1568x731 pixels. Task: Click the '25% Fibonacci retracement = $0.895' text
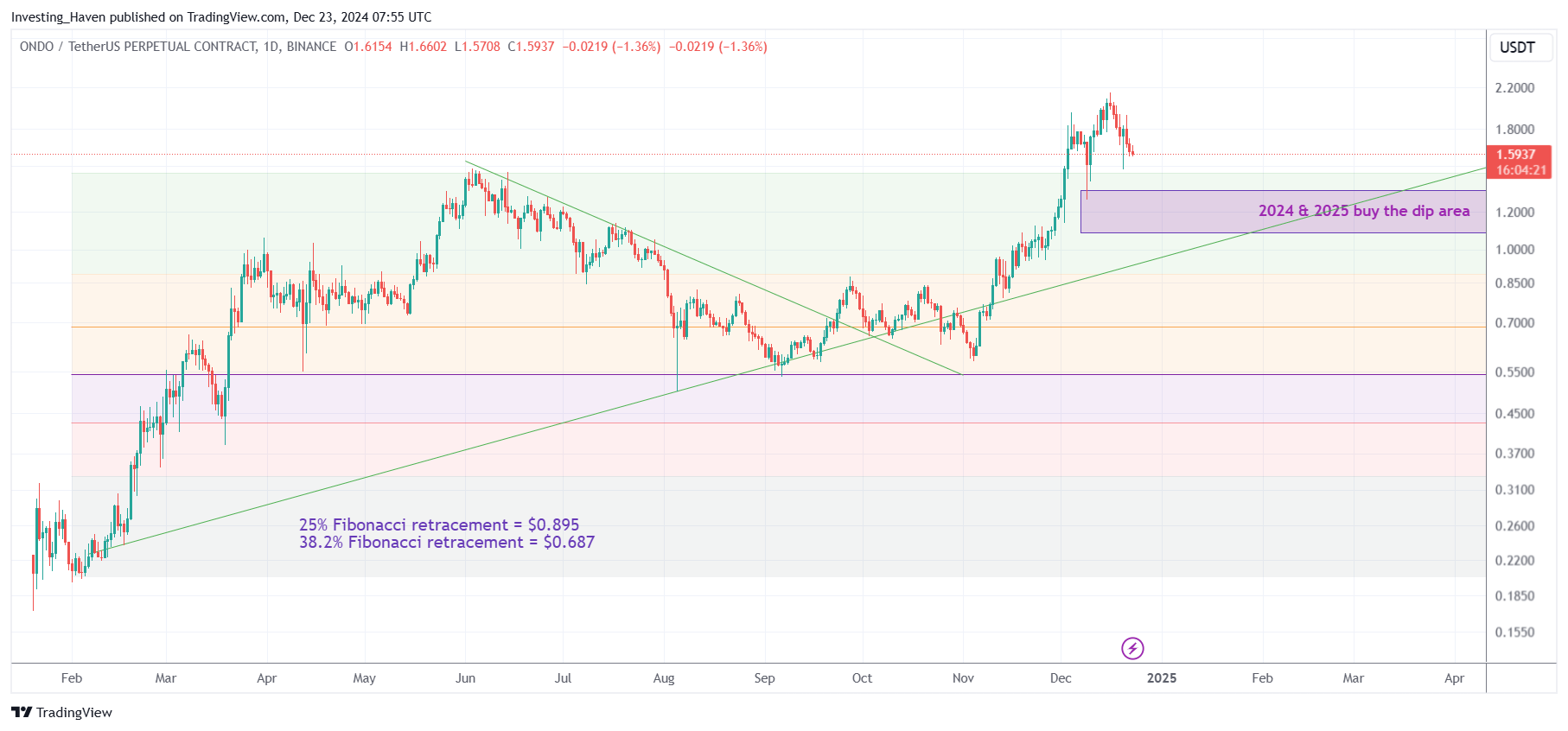point(439,524)
